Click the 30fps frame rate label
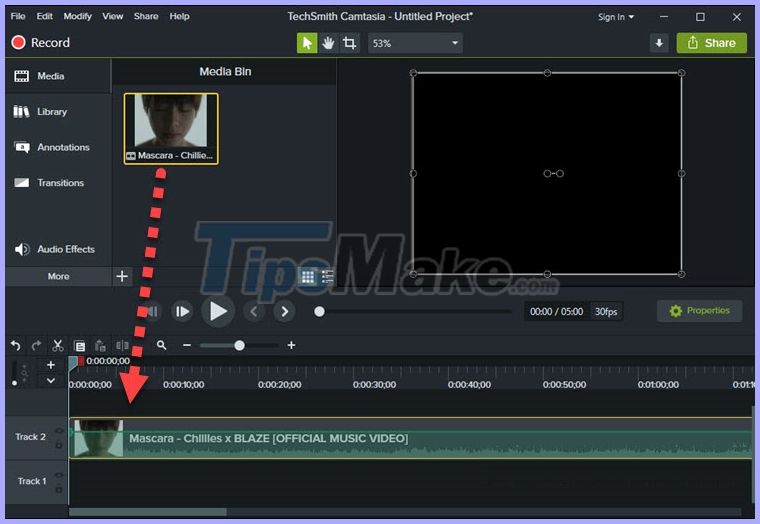 pos(606,312)
